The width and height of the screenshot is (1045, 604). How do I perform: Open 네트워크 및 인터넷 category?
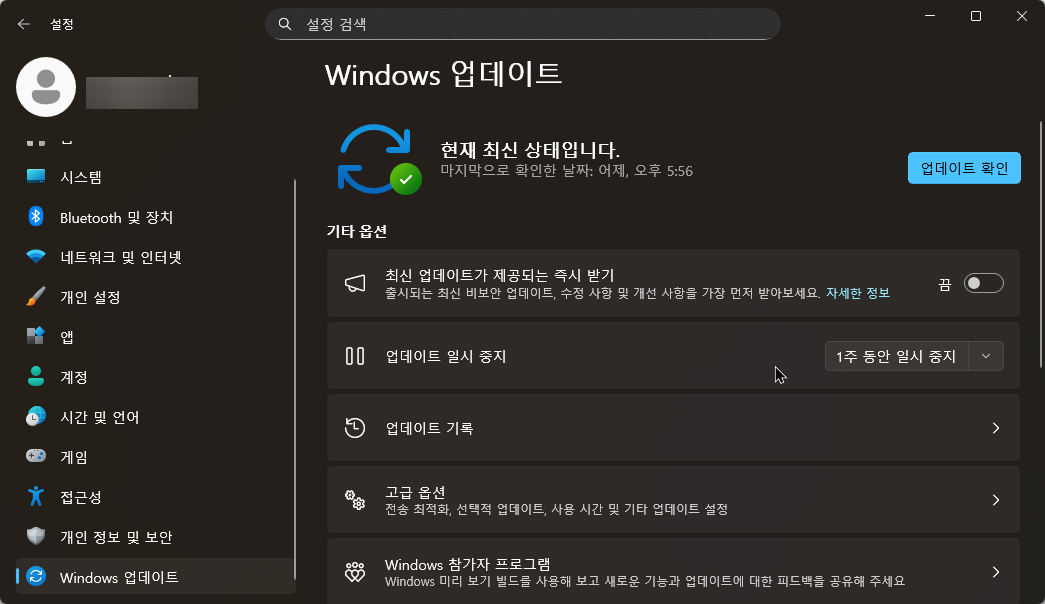[x=155, y=257]
